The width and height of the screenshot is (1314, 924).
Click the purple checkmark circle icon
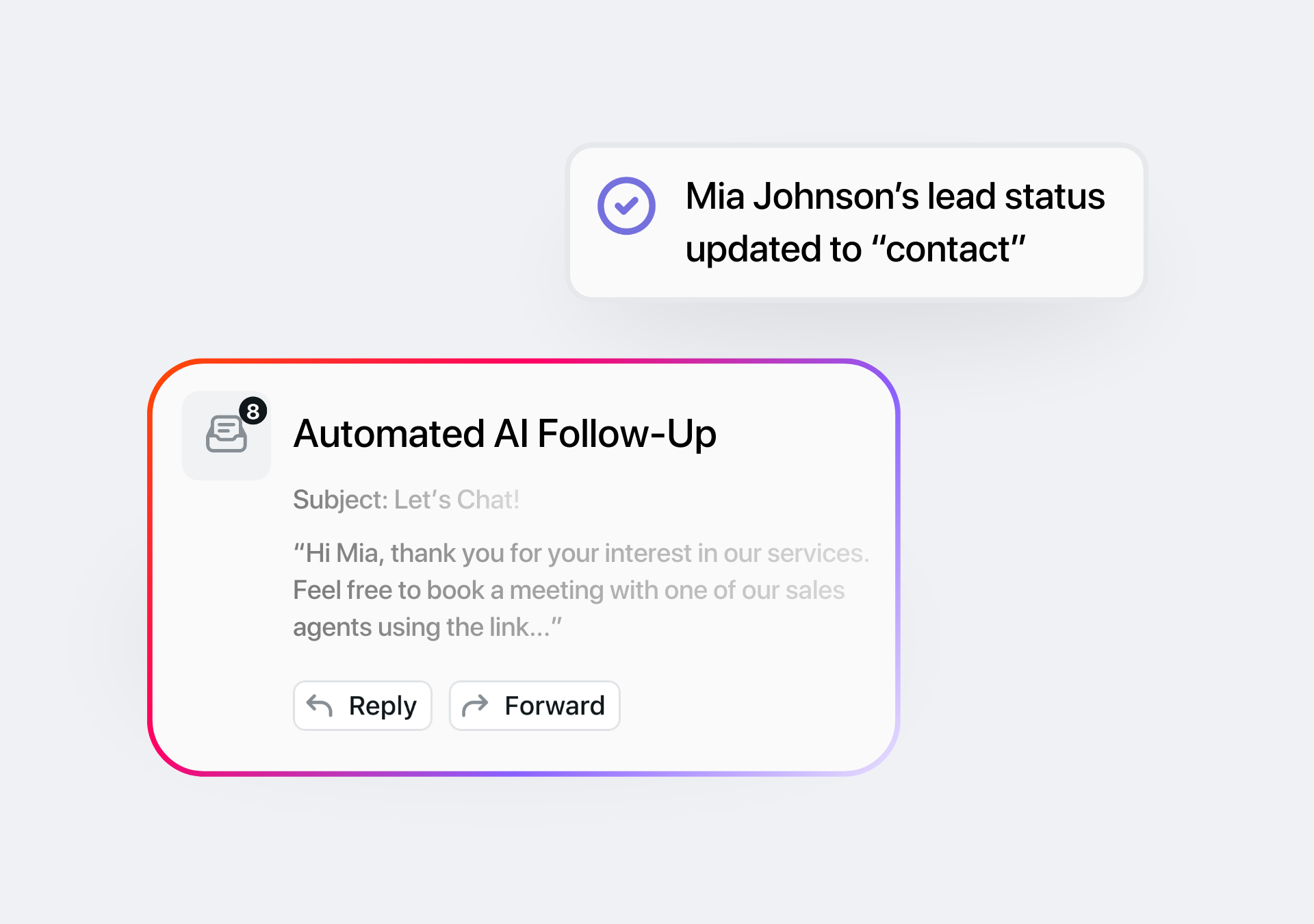[x=626, y=206]
